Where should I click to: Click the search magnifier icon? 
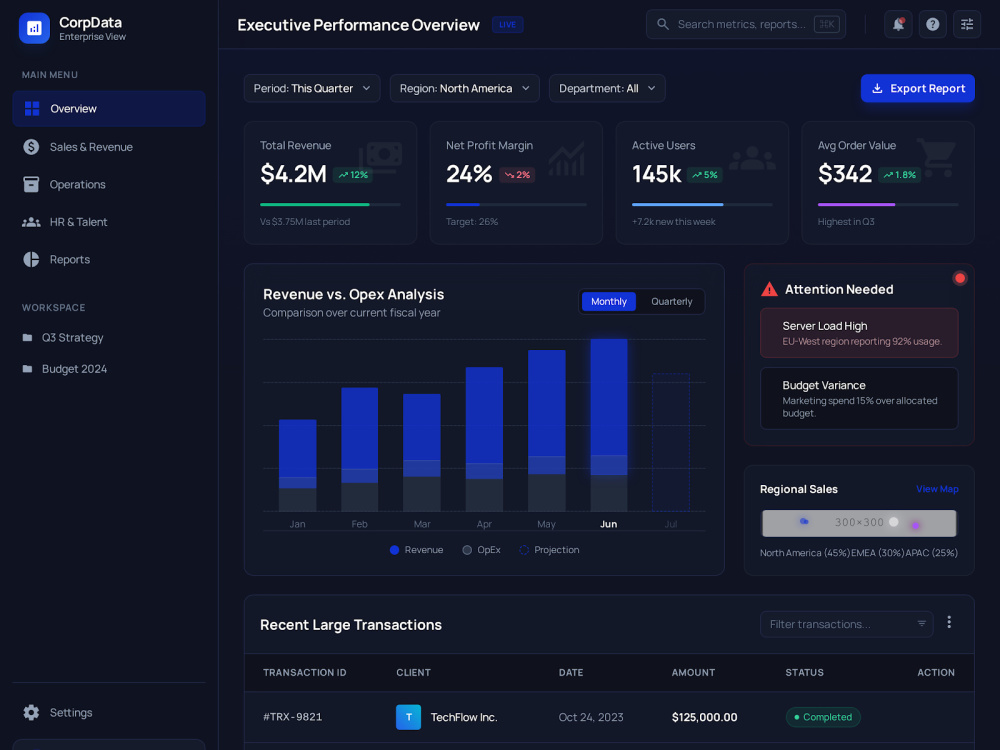[663, 24]
